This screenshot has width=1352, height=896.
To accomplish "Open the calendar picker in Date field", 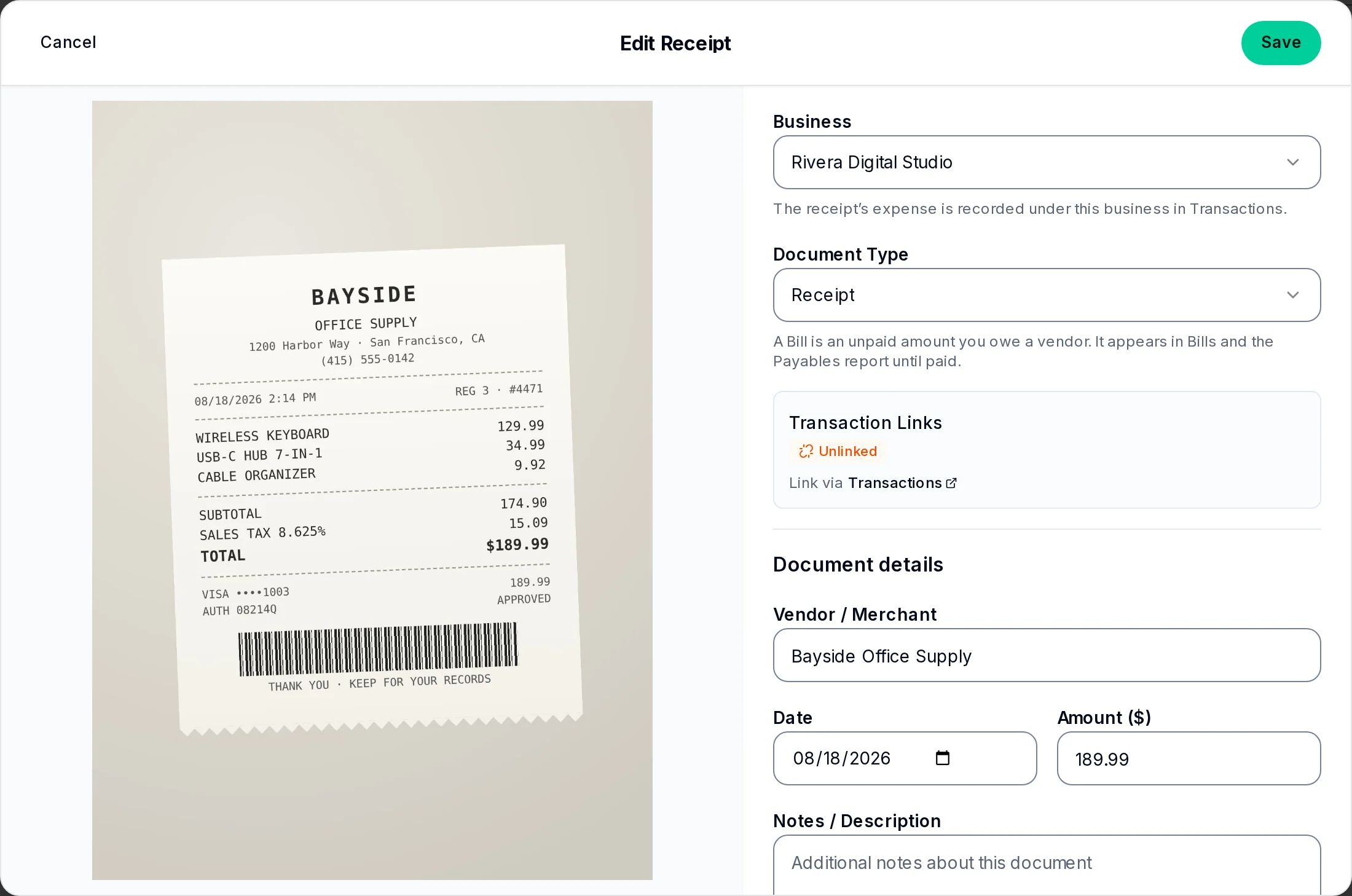I will point(942,758).
